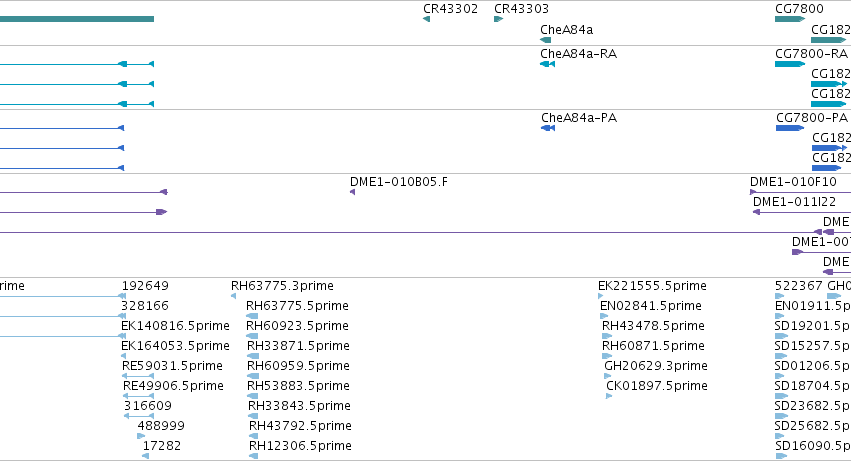The height and width of the screenshot is (461, 851).
Task: Click the CK01897.5prime EST marker
Action: (x=609, y=396)
